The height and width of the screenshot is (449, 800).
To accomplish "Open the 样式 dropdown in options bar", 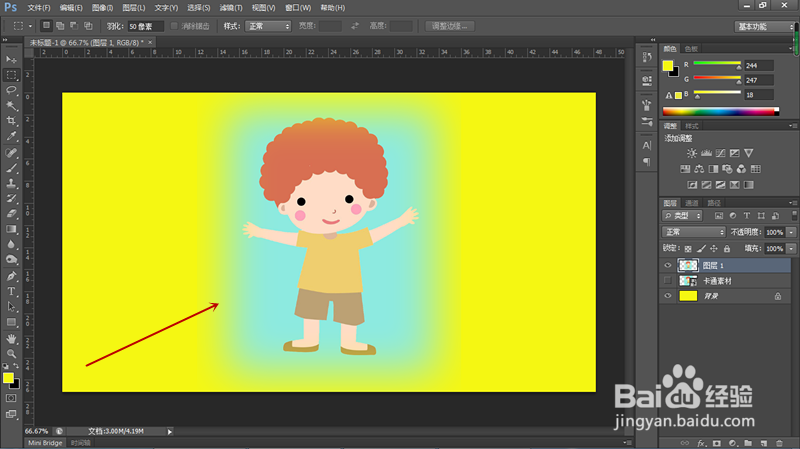I will click(x=268, y=26).
